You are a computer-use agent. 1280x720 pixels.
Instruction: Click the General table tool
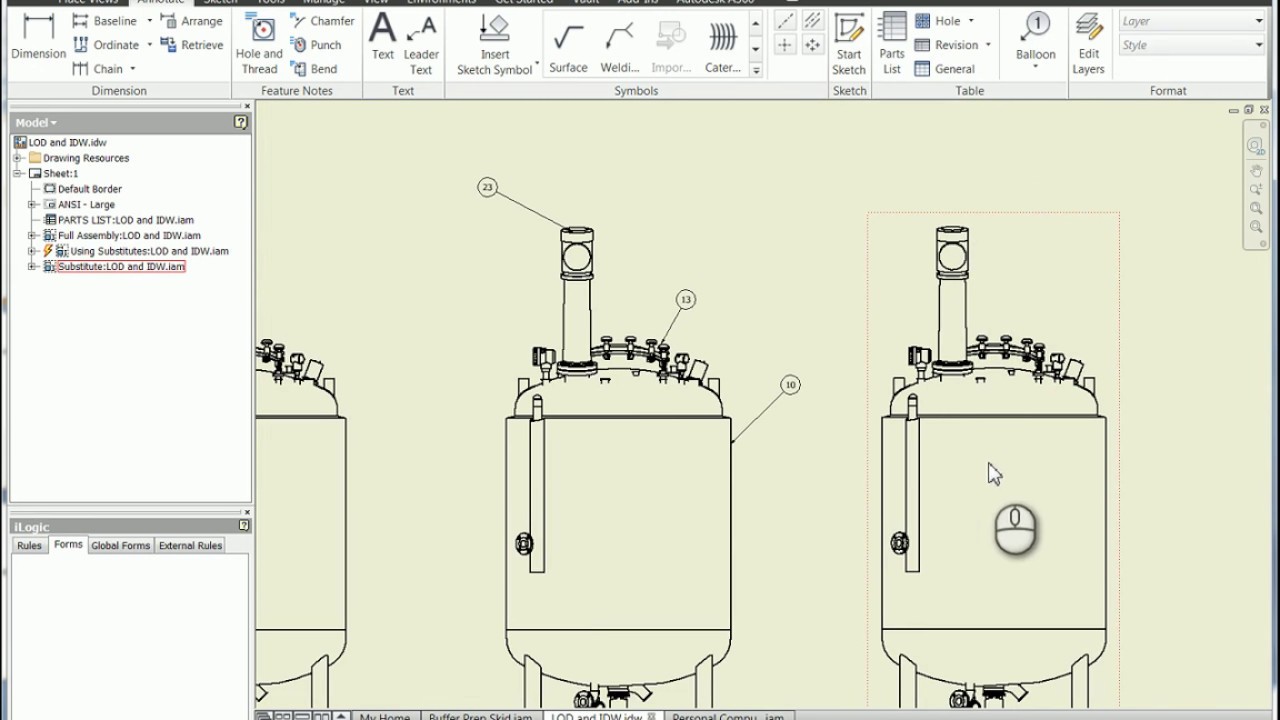click(x=945, y=69)
